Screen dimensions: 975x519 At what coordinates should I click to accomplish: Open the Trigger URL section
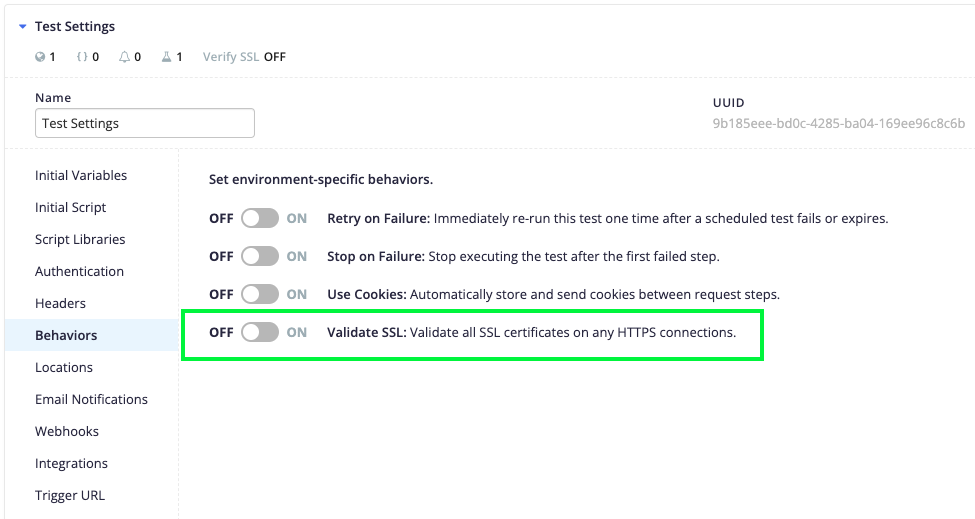pyautogui.click(x=70, y=495)
